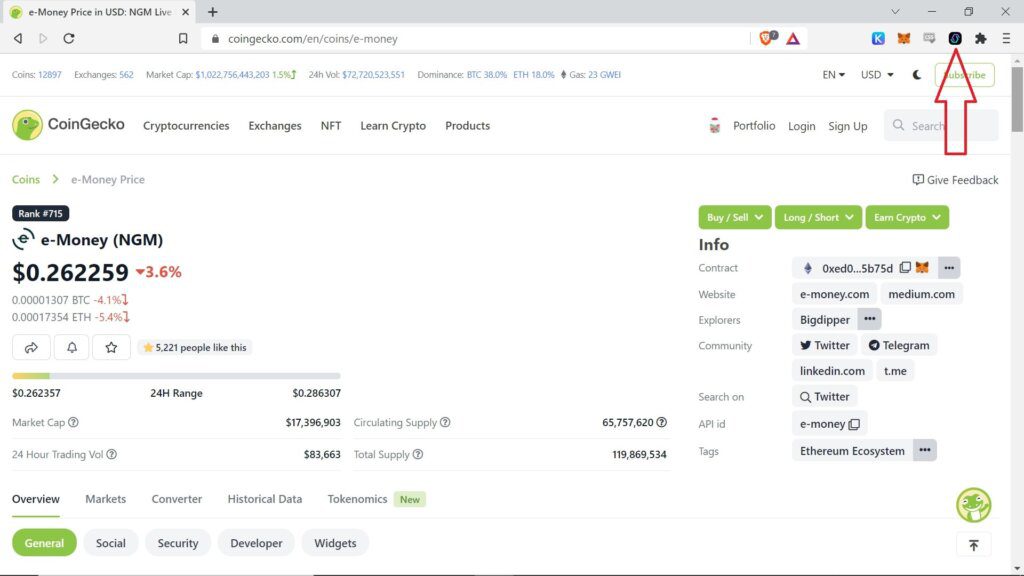Viewport: 1024px width, 576px height.
Task: Focus the Search input field
Action: click(x=941, y=125)
